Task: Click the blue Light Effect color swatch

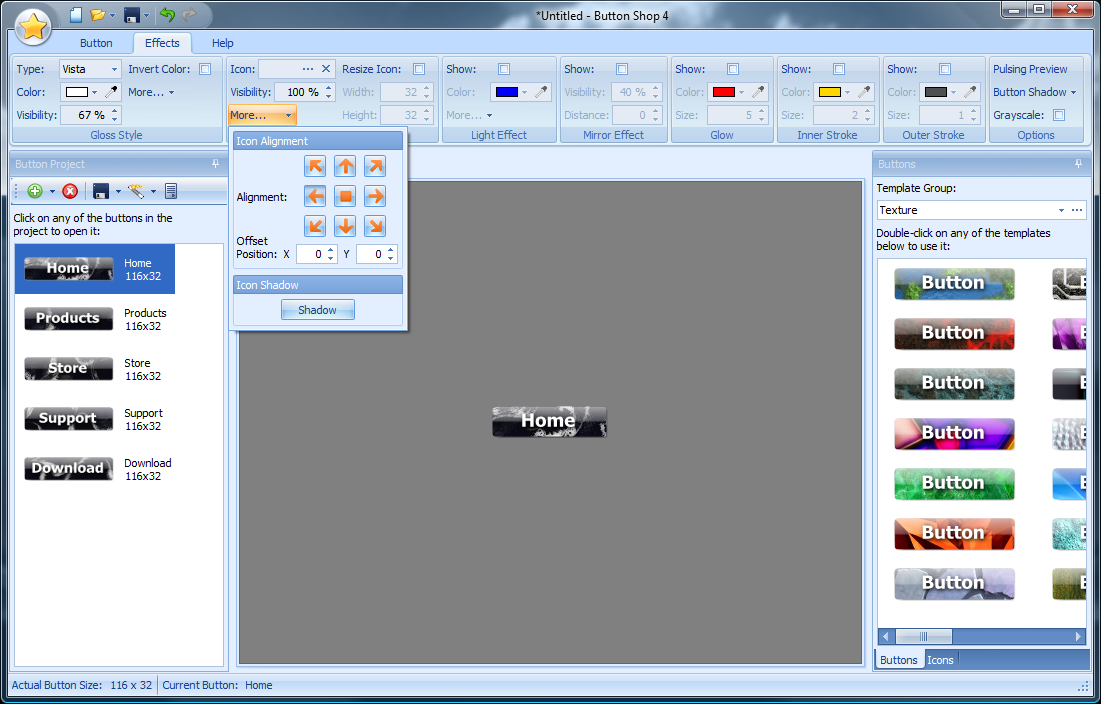Action: click(506, 92)
